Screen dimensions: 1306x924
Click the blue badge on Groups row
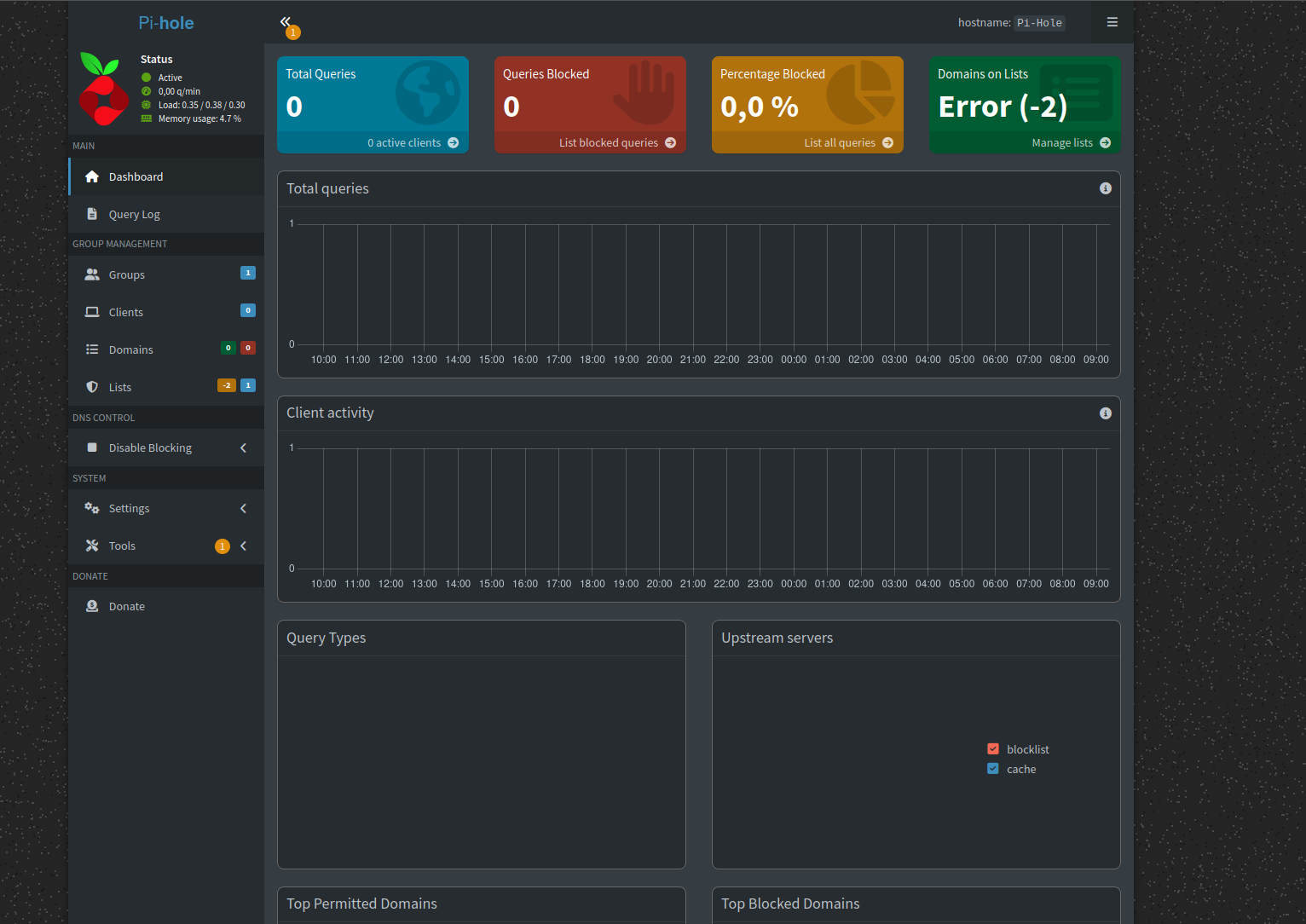[248, 273]
